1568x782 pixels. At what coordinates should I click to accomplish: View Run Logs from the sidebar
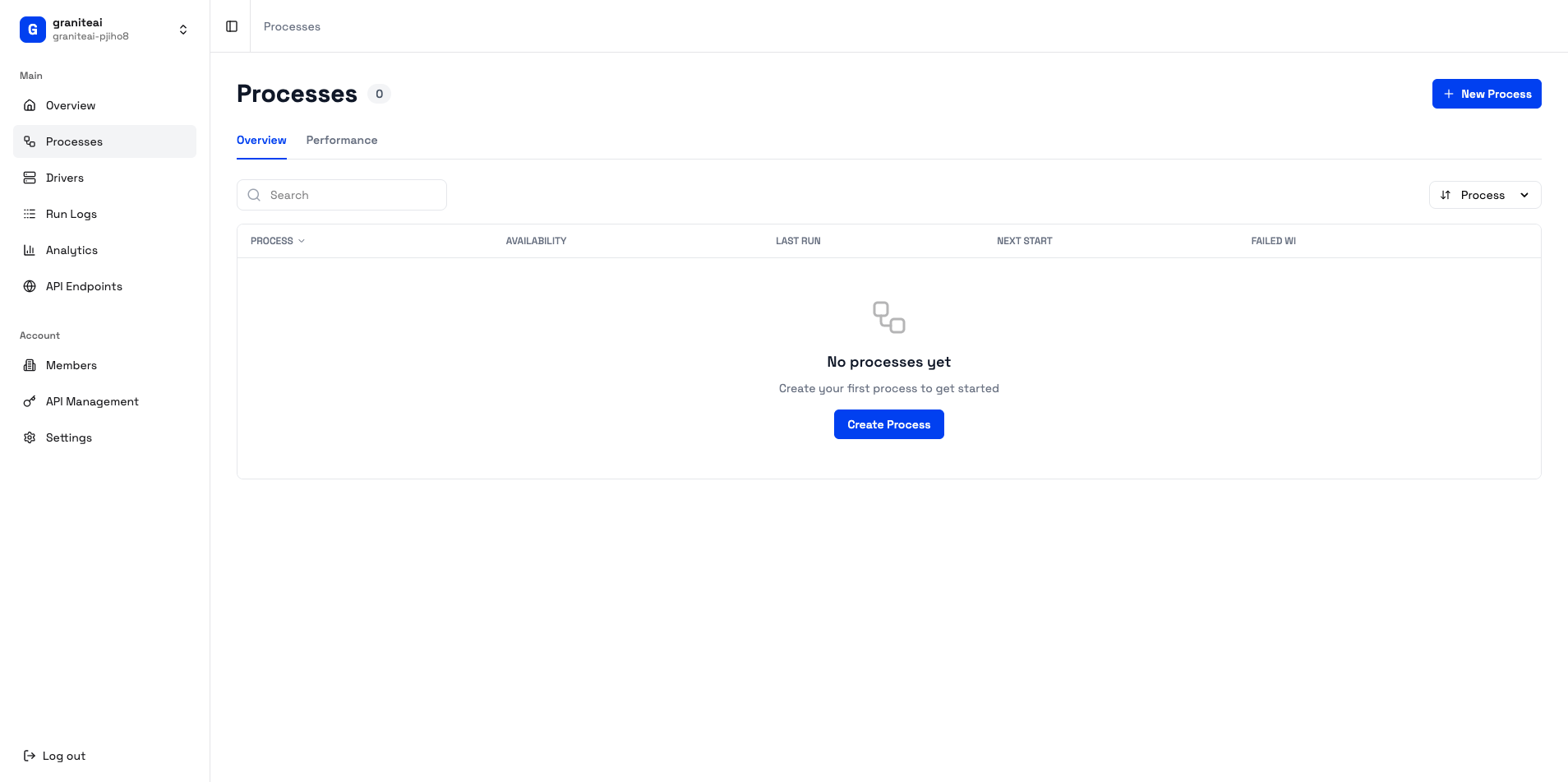click(71, 214)
